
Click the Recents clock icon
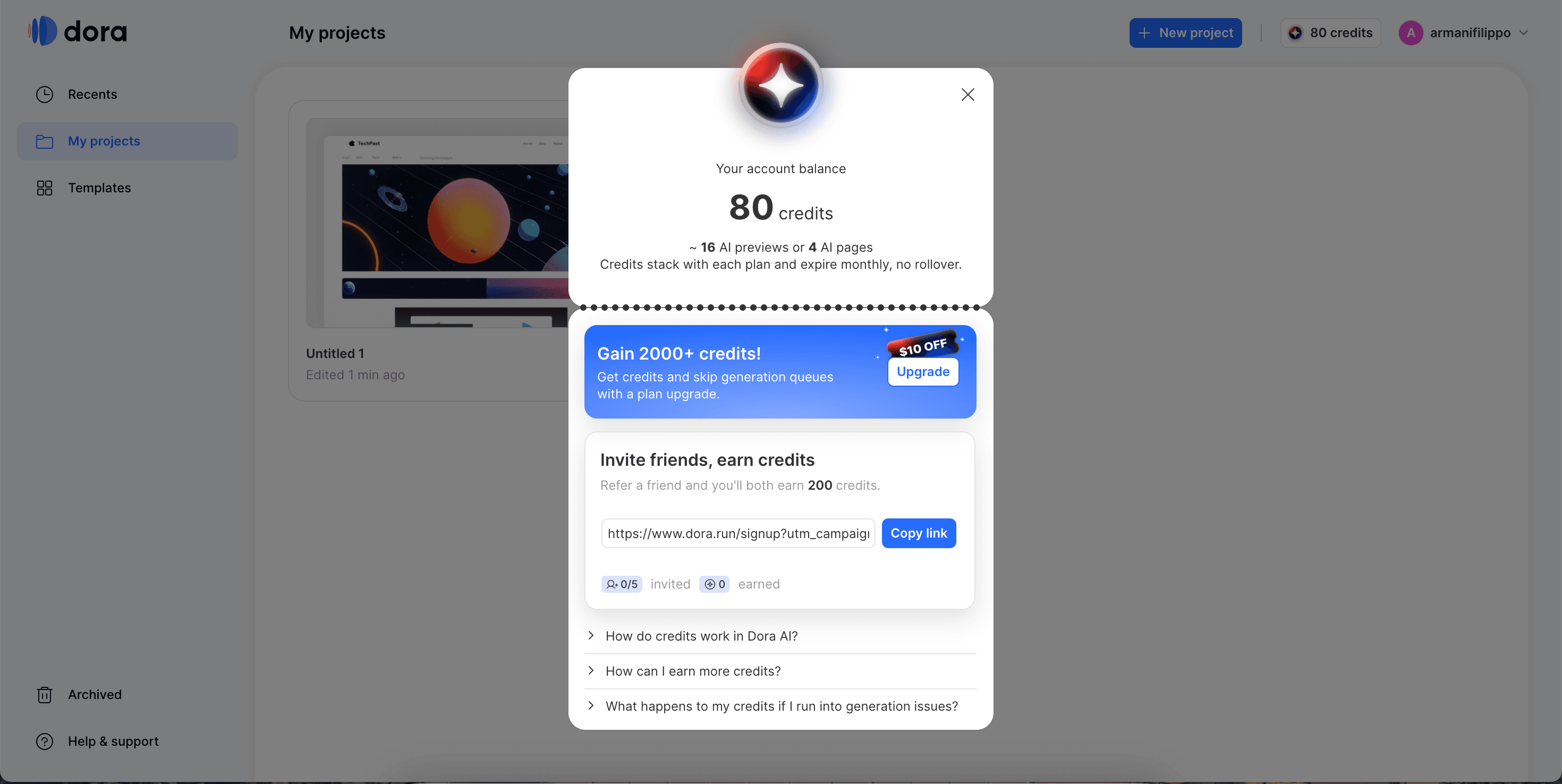pos(44,95)
